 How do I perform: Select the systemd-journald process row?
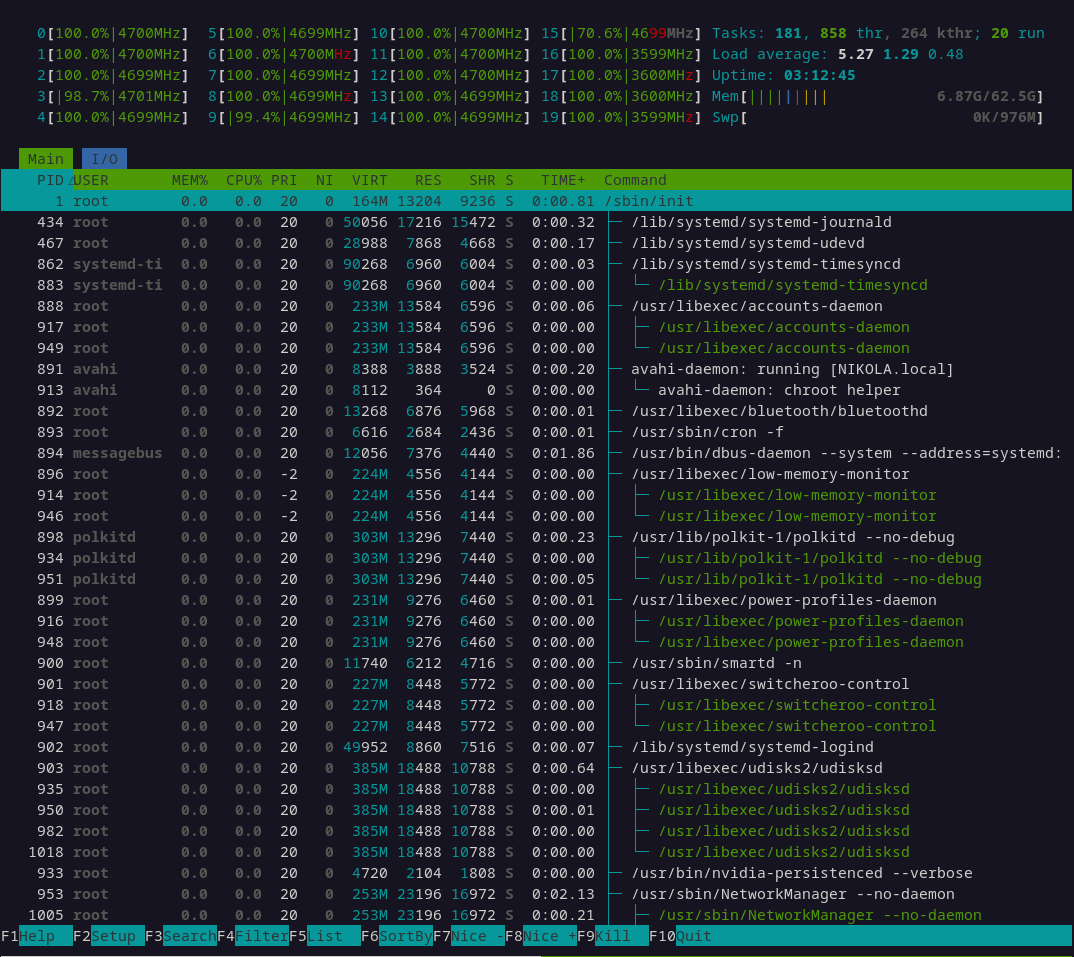536,222
